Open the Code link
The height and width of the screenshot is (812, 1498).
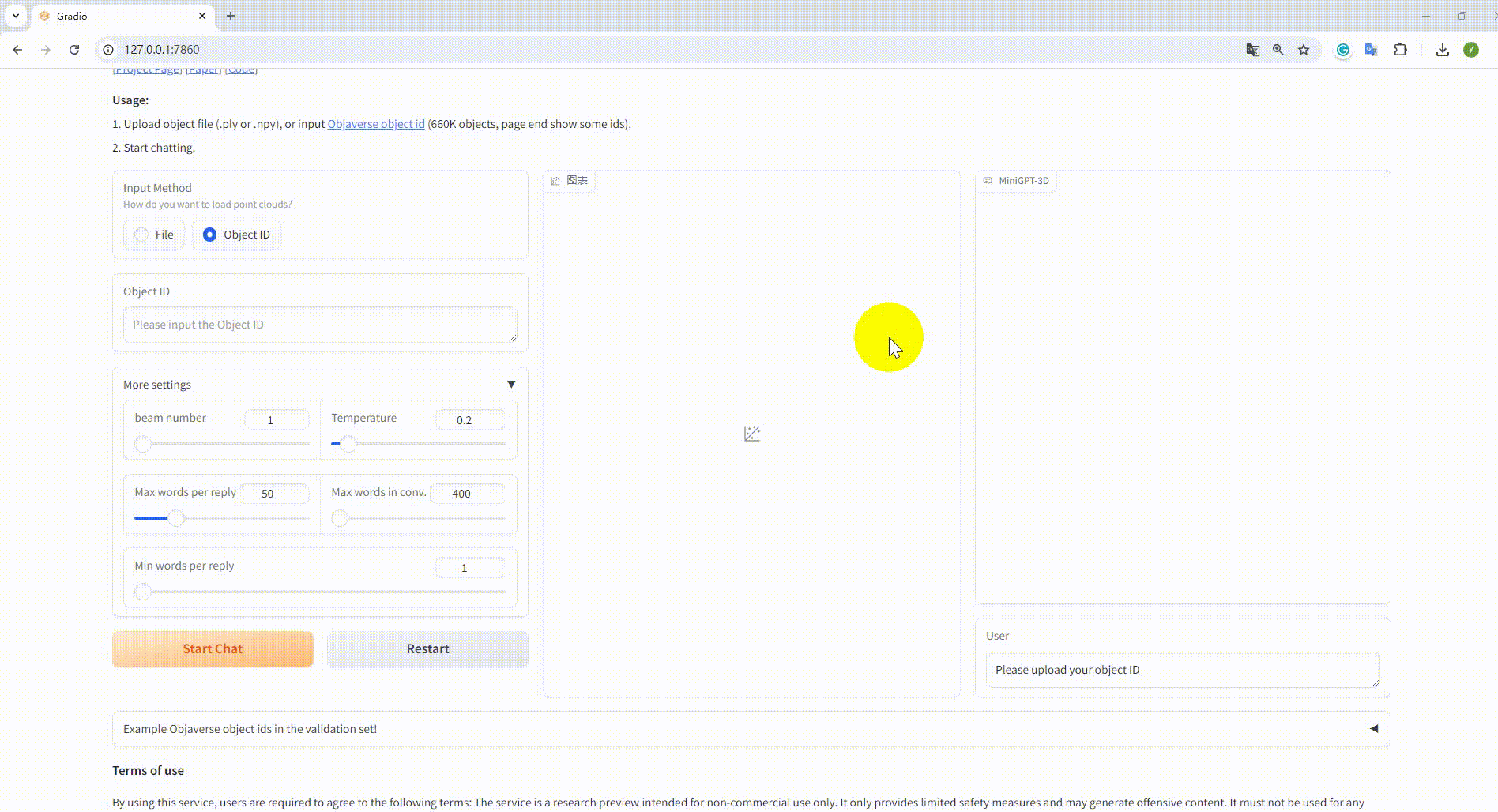point(241,70)
